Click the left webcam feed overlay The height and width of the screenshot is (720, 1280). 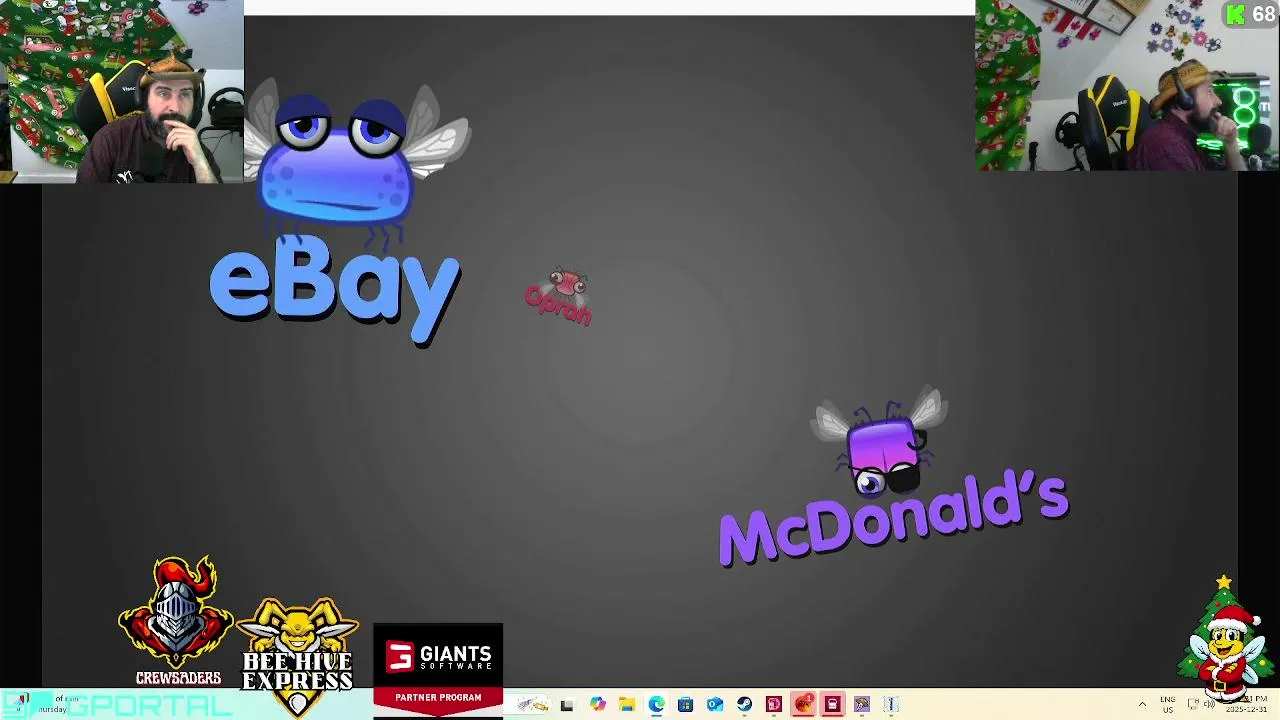click(x=122, y=91)
